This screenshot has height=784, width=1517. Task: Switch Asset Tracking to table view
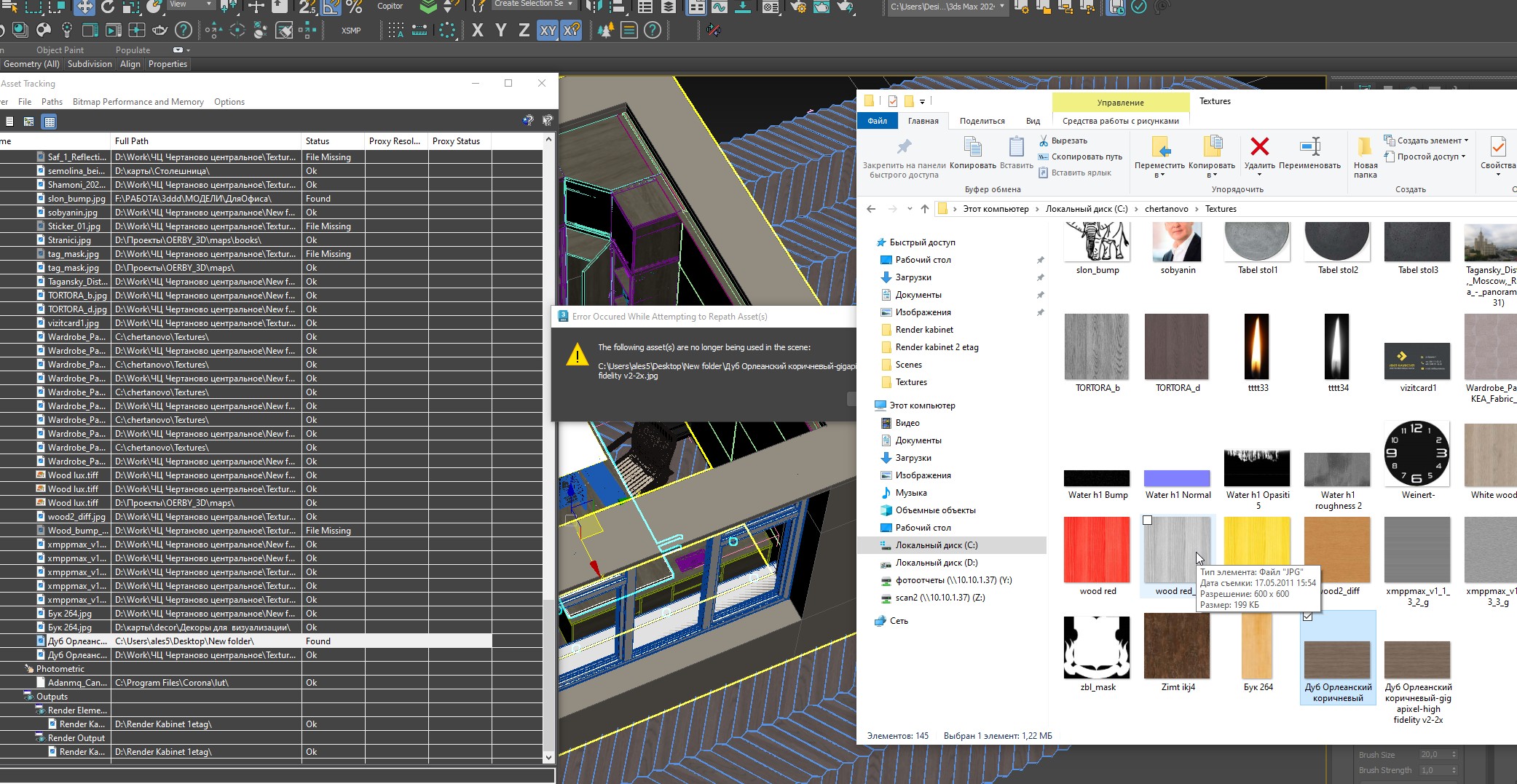click(50, 122)
